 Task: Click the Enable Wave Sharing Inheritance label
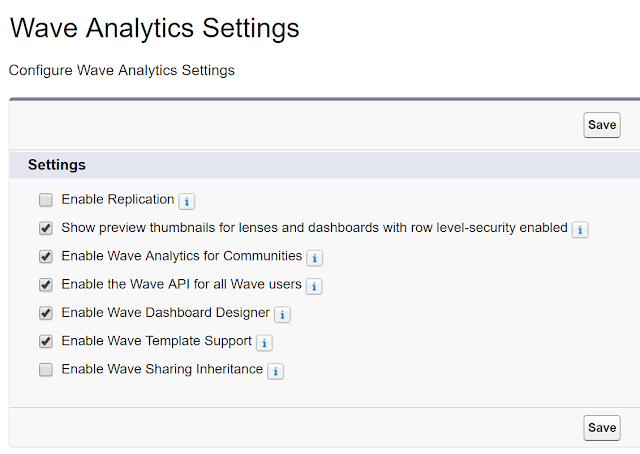(162, 369)
